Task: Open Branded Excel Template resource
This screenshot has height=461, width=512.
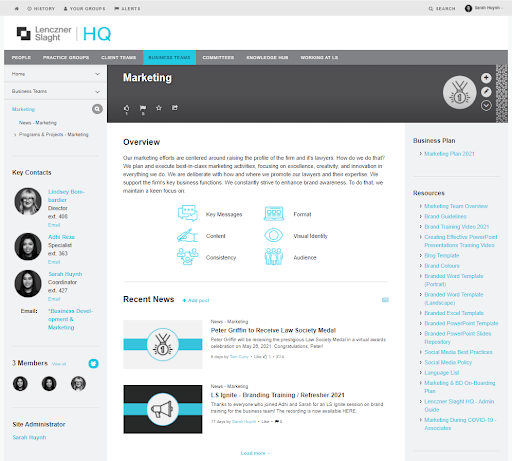Action: tap(454, 313)
